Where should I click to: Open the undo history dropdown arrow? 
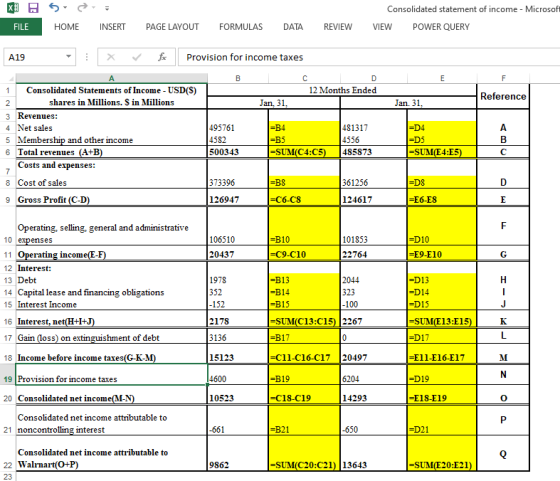click(65, 7)
